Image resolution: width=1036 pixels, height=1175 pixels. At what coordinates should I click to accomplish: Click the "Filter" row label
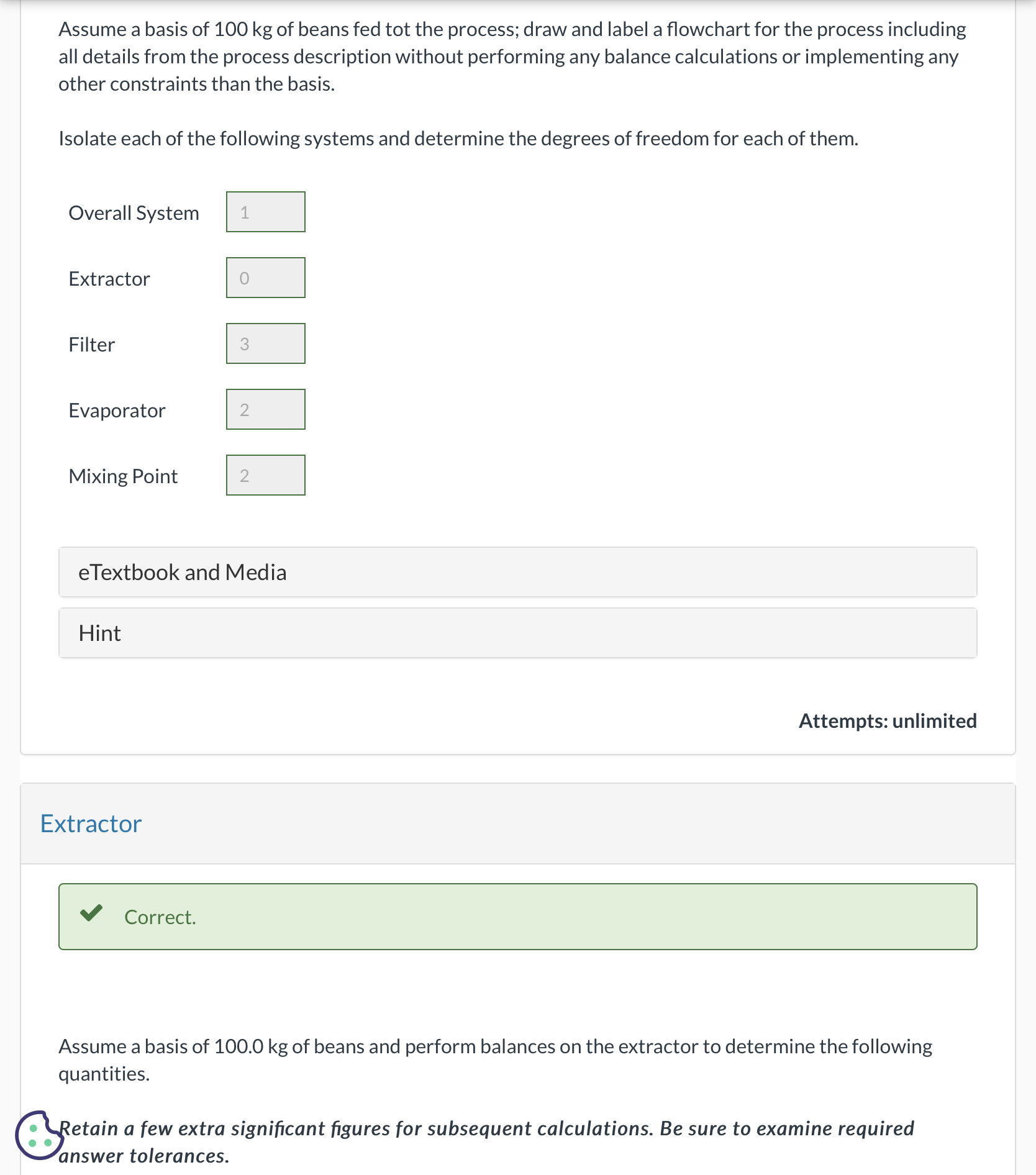(x=92, y=345)
